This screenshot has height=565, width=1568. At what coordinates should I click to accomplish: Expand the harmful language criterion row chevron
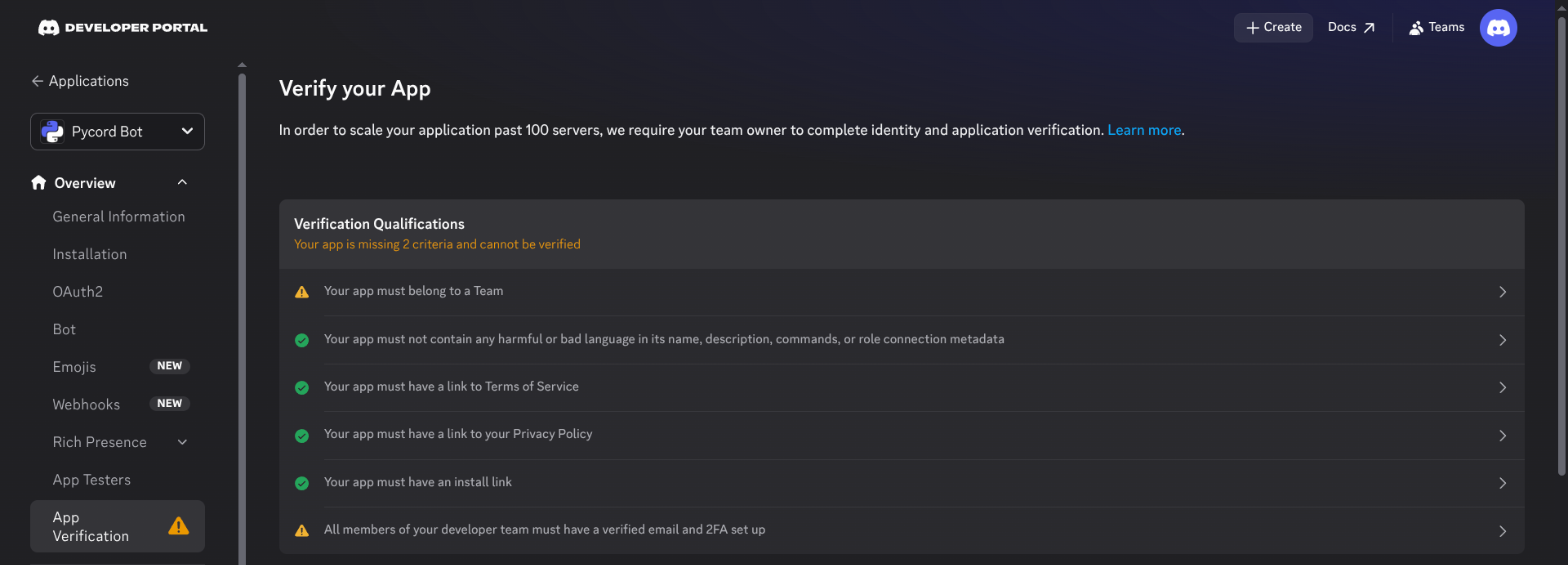1502,340
